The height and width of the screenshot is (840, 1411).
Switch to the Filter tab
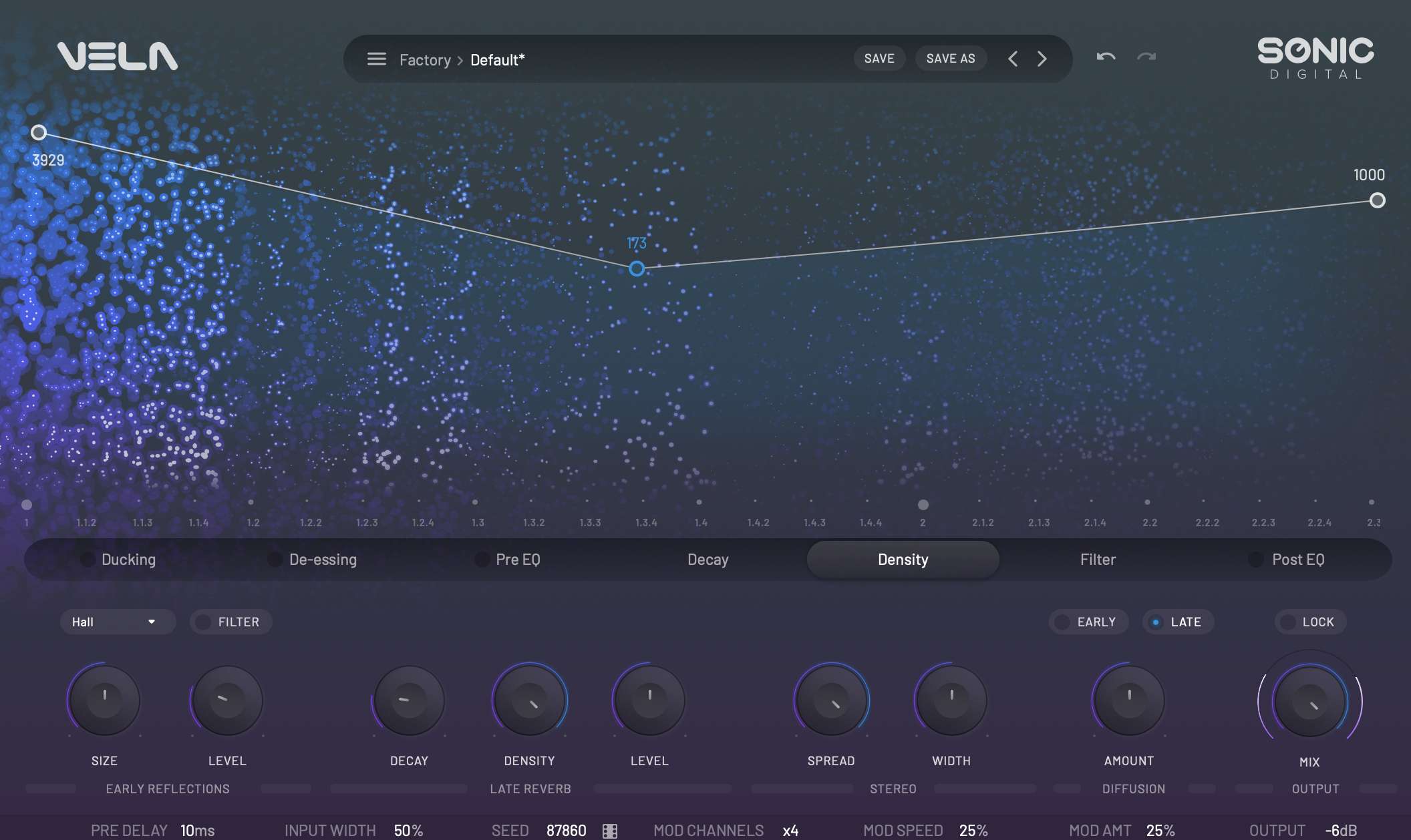(x=1098, y=560)
